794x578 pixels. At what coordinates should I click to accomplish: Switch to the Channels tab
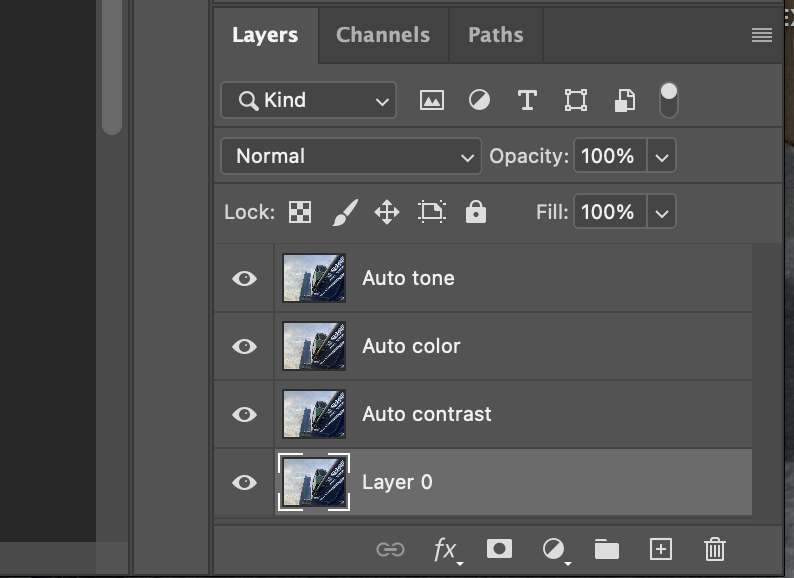[383, 35]
